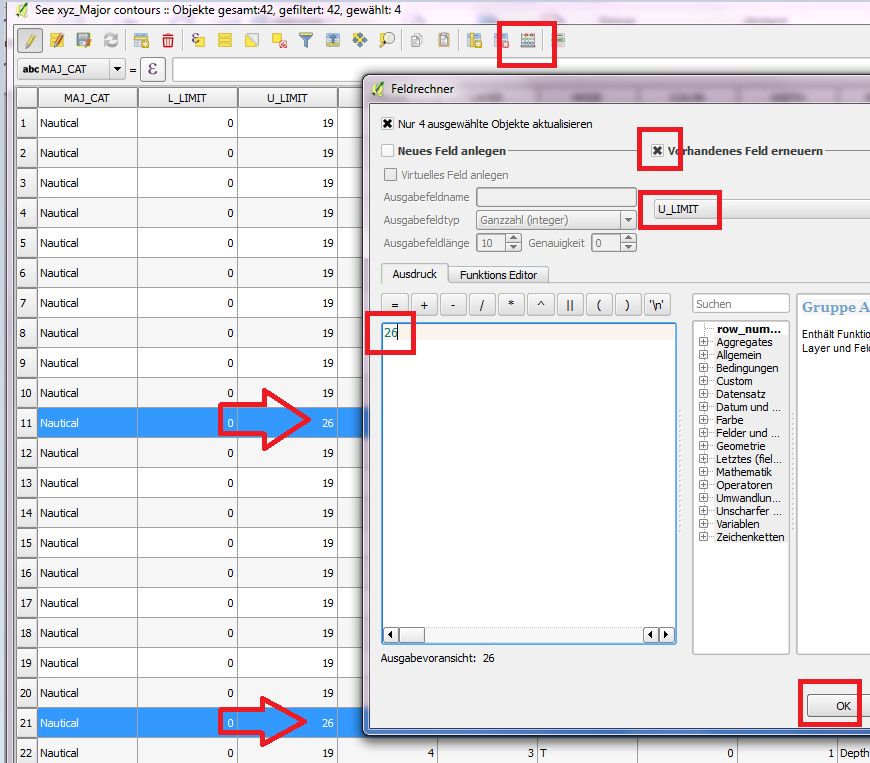Uncheck 'Vorhandenes Feld erneuern' checkbox
The height and width of the screenshot is (763, 870).
point(657,151)
